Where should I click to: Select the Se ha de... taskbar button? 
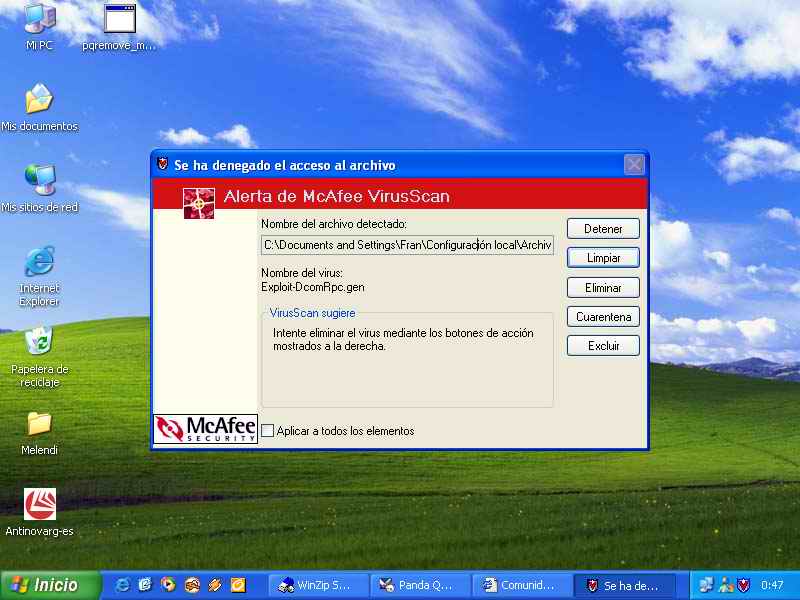point(624,585)
